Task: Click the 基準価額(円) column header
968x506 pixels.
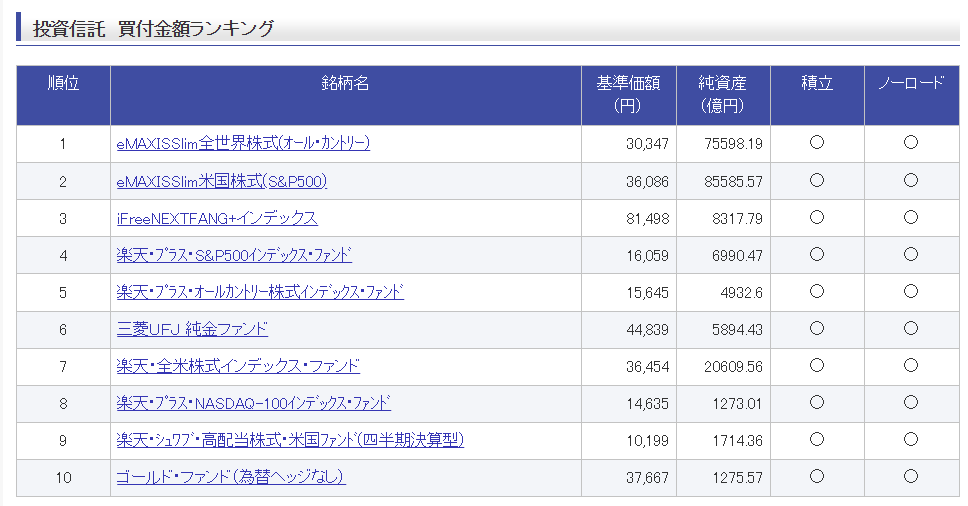Action: [628, 94]
